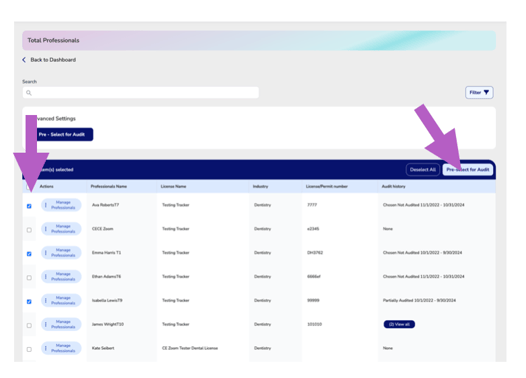
Task: Tick the Ethan AdamsT6 row checkbox
Action: pos(29,278)
